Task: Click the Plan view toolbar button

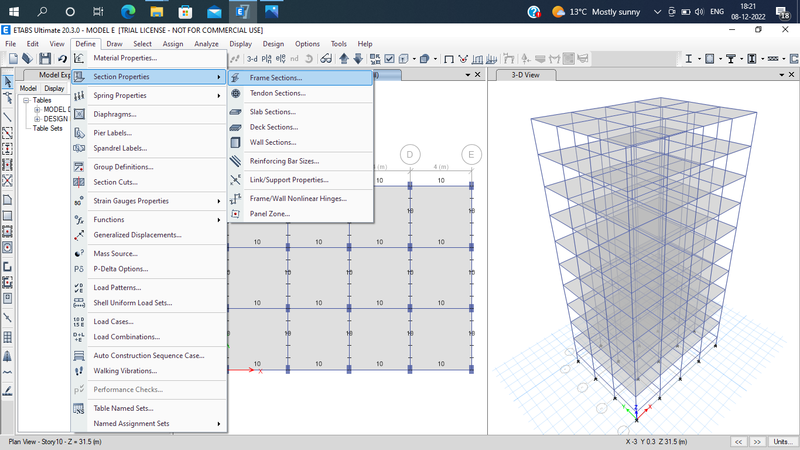Action: [266, 59]
